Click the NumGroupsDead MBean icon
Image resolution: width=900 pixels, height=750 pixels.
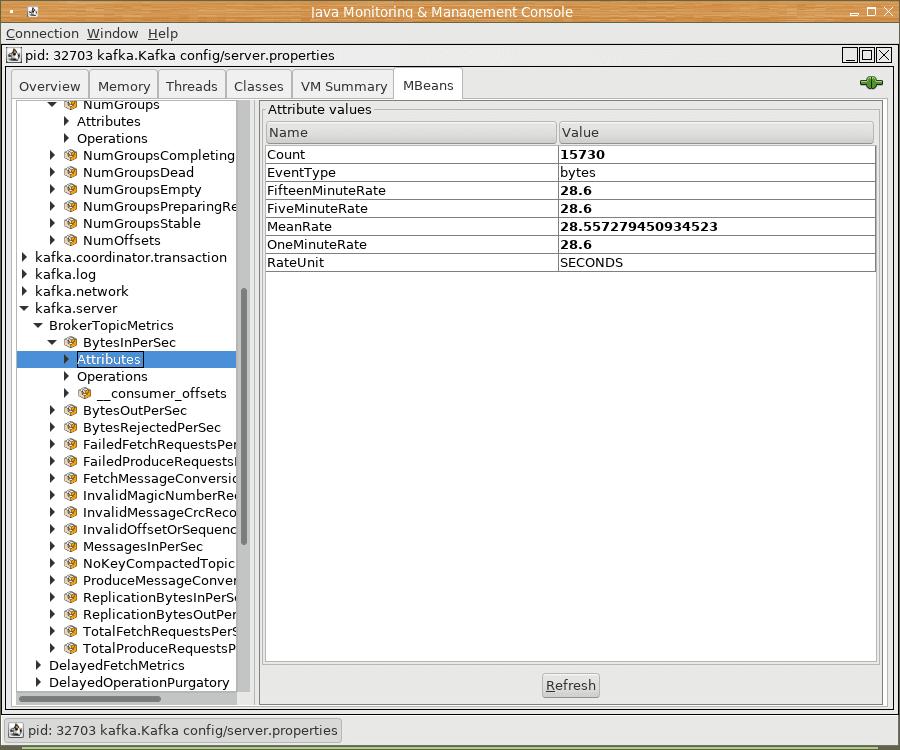[x=71, y=172]
